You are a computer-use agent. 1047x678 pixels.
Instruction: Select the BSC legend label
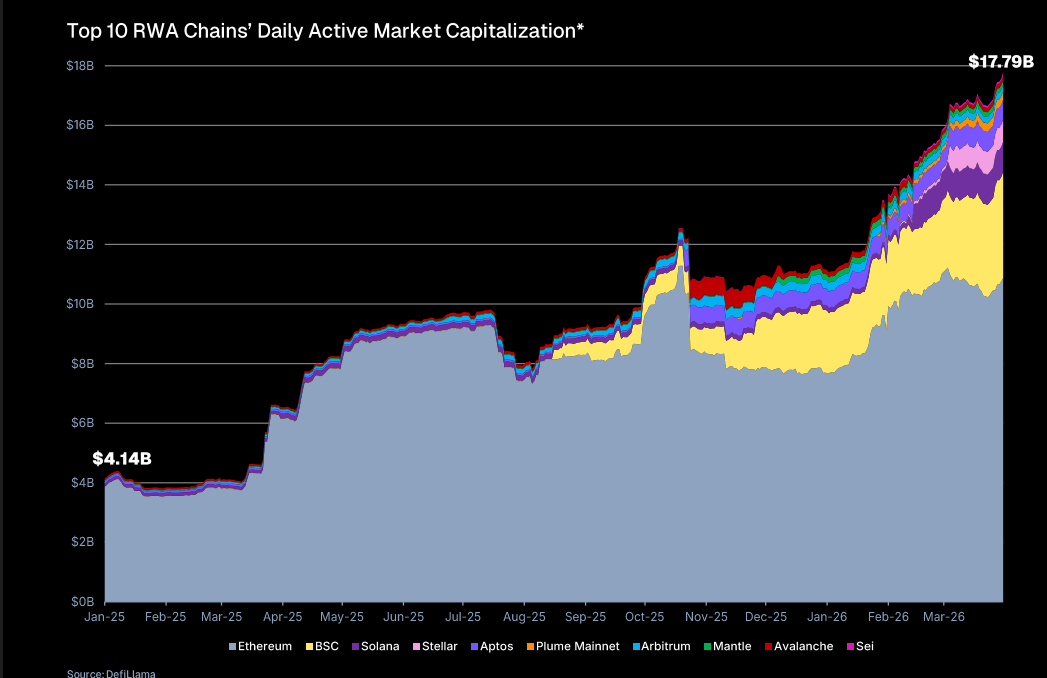tap(327, 647)
